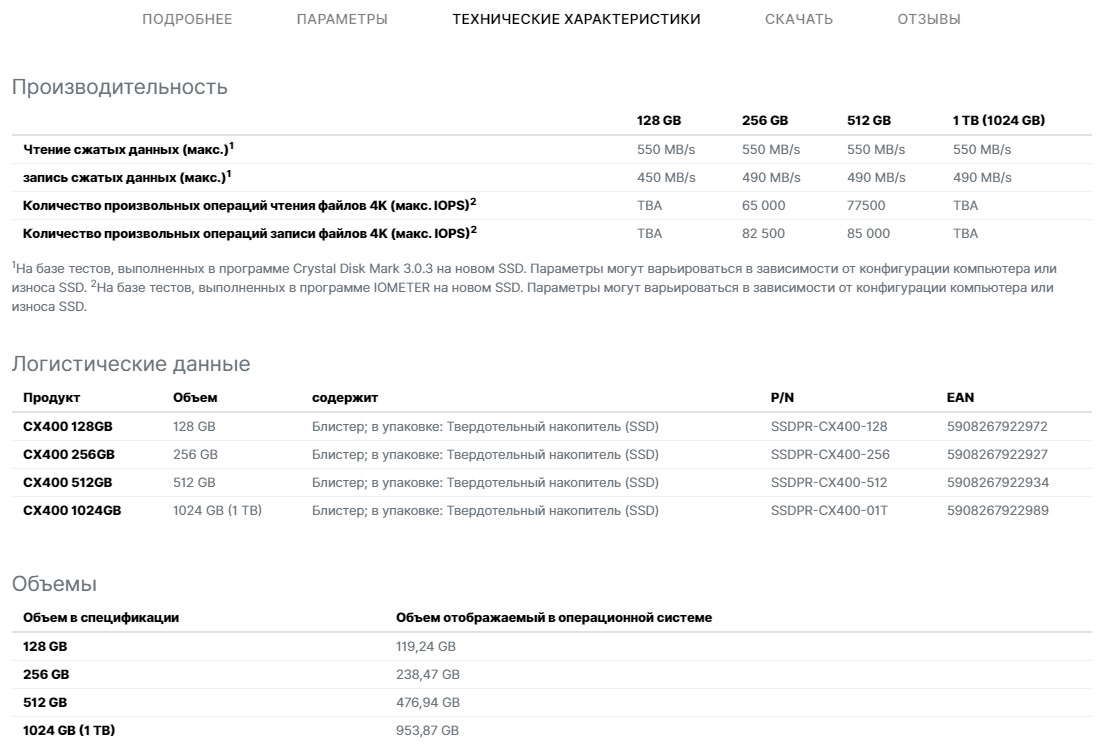This screenshot has width=1111, height=746.
Task: Select the 953,87 GB value
Action: tap(427, 730)
